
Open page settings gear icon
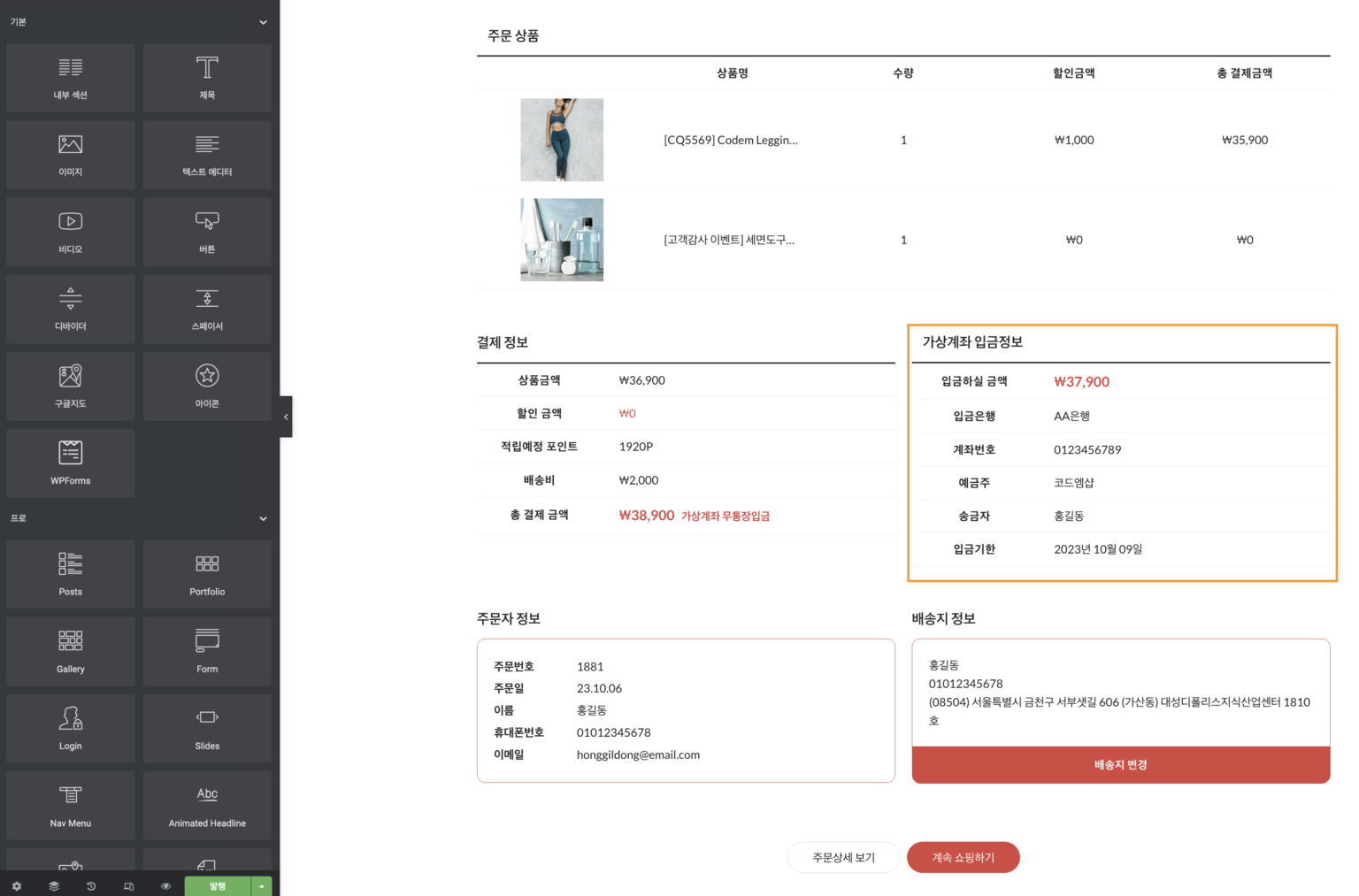click(17, 885)
